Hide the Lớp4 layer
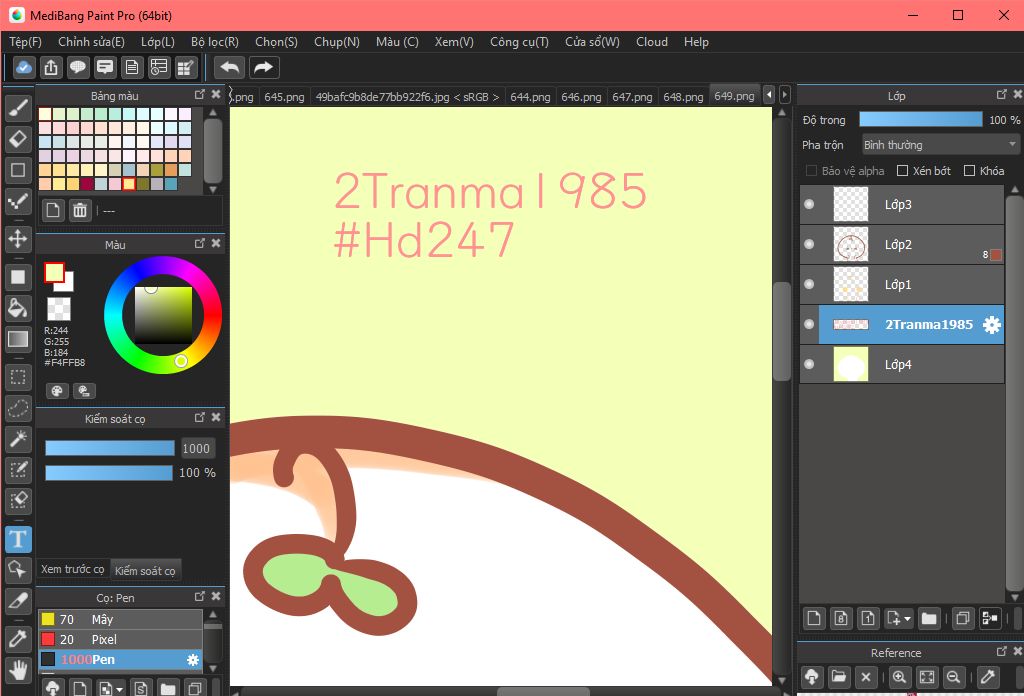Screen dimensions: 1024x696 [x=809, y=364]
